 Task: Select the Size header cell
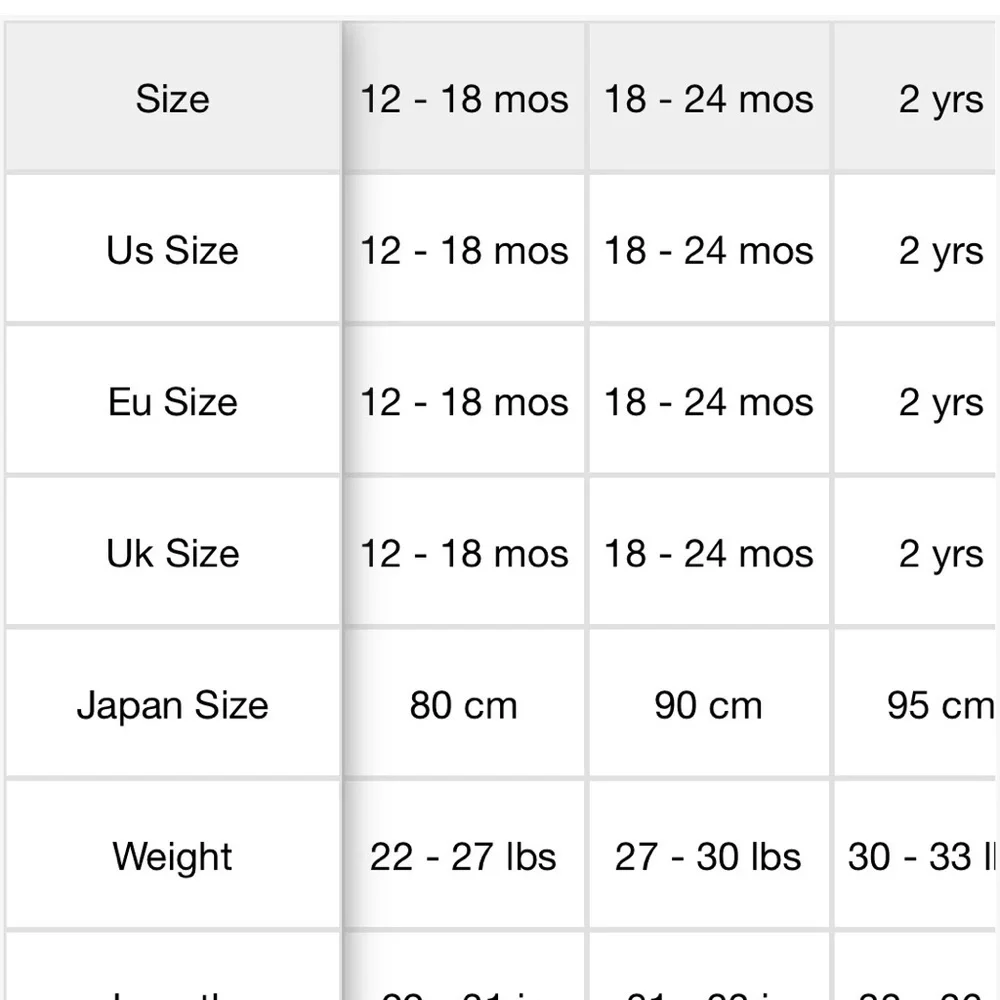click(173, 98)
